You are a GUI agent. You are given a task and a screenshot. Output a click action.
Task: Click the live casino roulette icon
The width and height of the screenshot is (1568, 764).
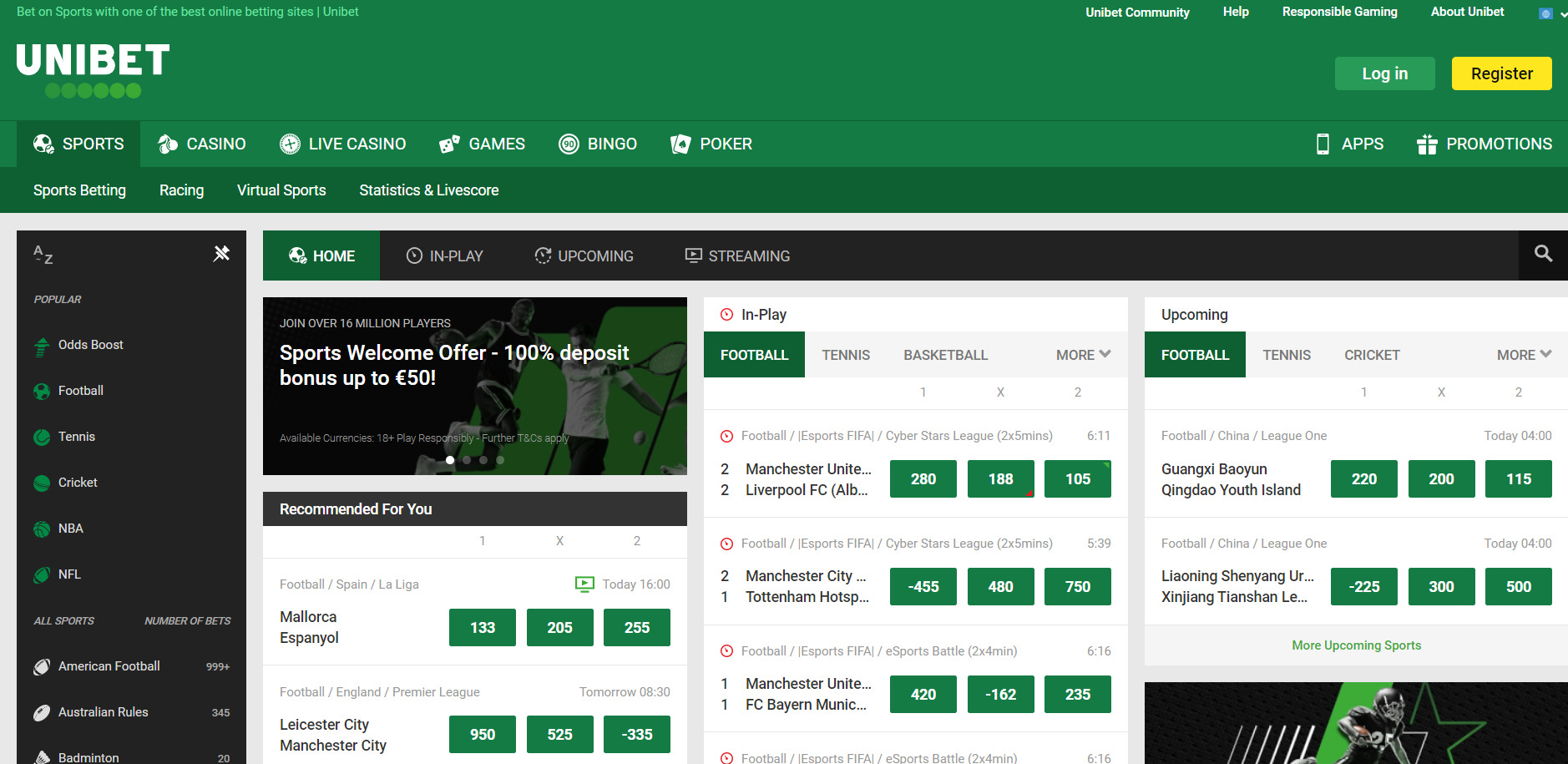point(290,144)
